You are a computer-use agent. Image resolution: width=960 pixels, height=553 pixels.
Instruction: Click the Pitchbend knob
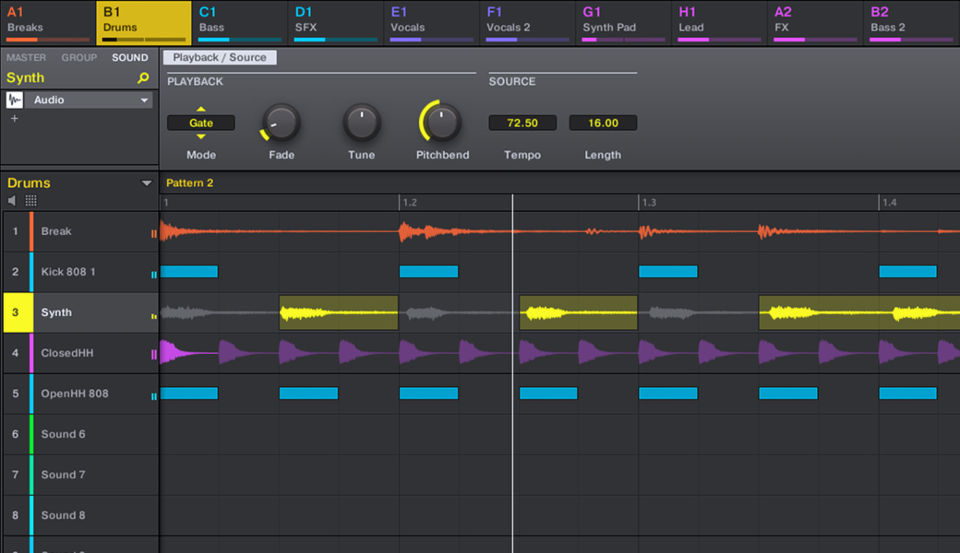tap(442, 123)
